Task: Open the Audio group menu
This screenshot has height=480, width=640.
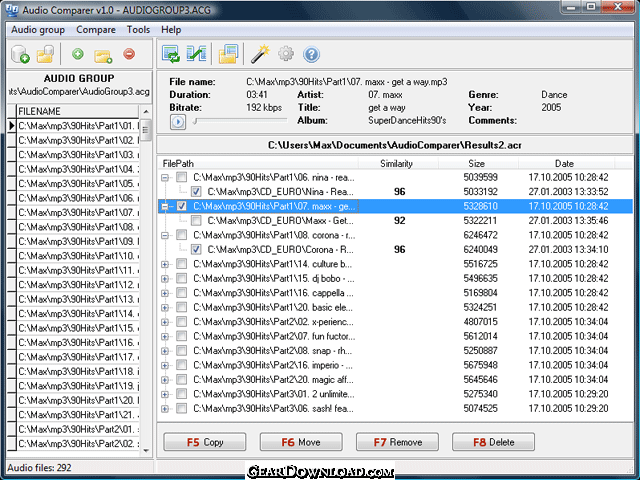Action: click(38, 30)
